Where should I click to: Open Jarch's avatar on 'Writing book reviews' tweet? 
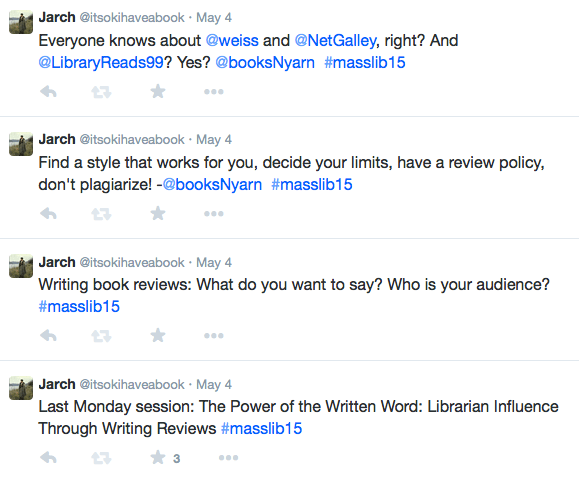tap(21, 266)
